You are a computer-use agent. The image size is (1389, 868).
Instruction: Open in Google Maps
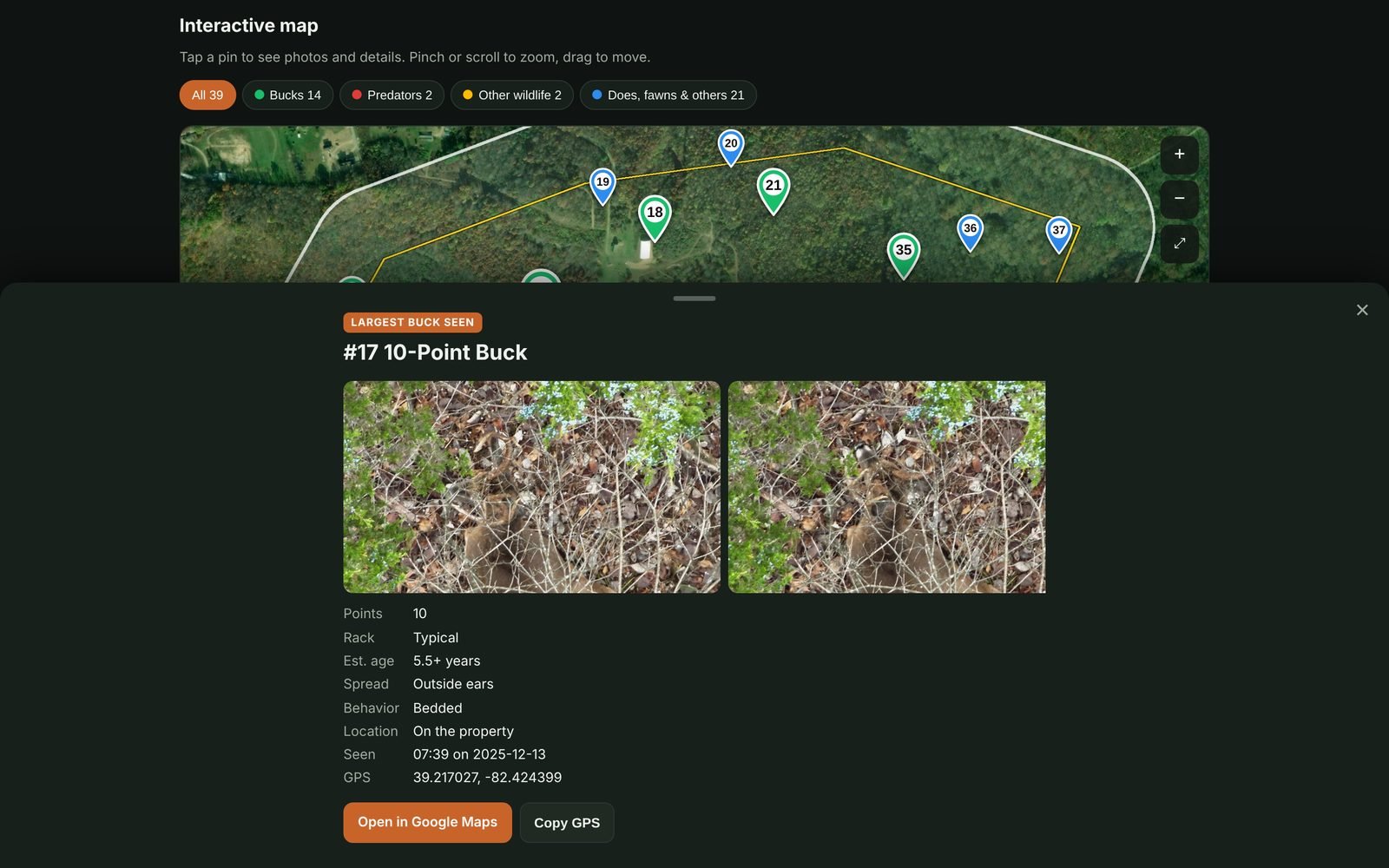tap(427, 822)
